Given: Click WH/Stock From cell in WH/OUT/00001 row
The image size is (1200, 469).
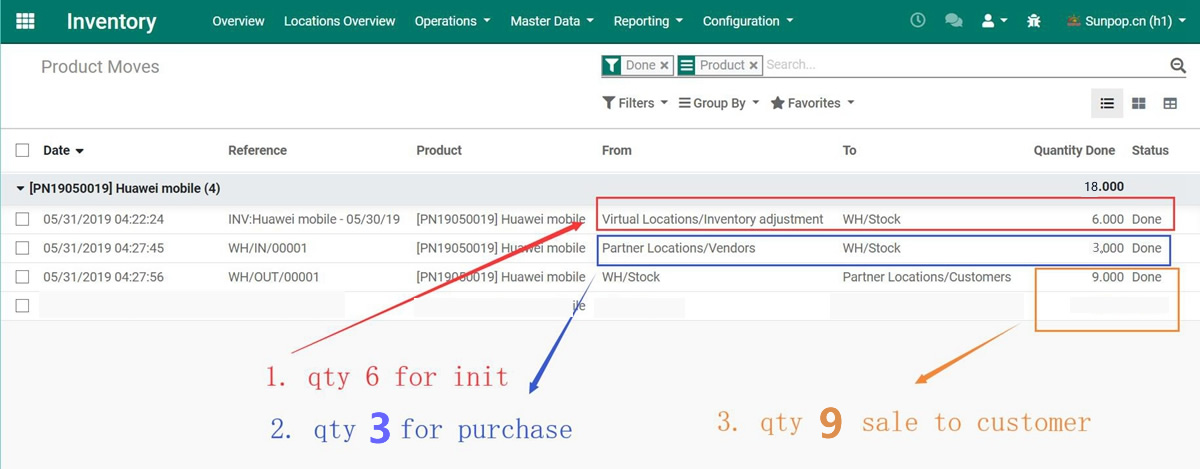Looking at the screenshot, I should [x=630, y=277].
